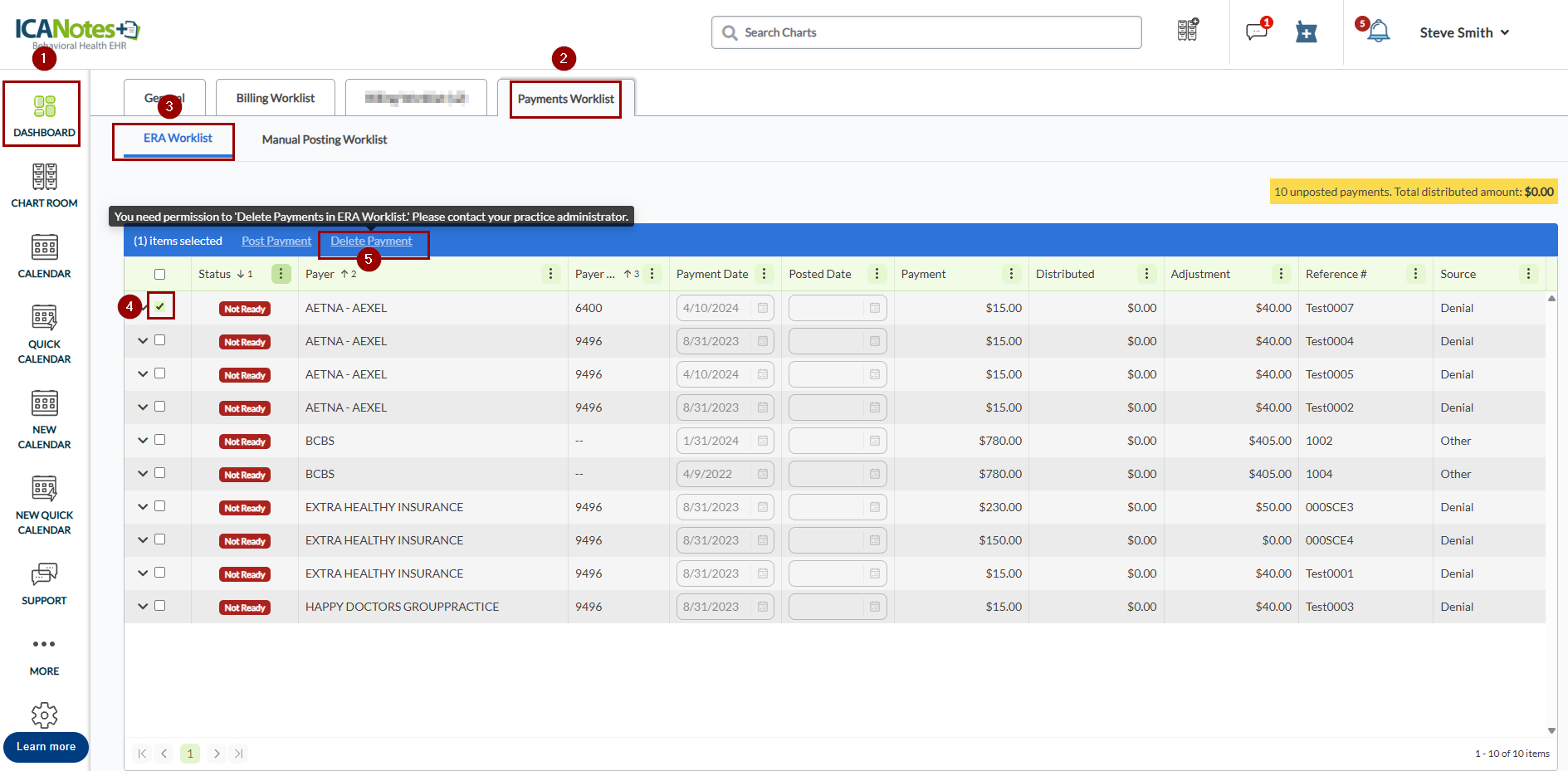Viewport: 1568px width, 771px height.
Task: Open calendar picker for Test0007 payment date
Action: pyautogui.click(x=763, y=308)
